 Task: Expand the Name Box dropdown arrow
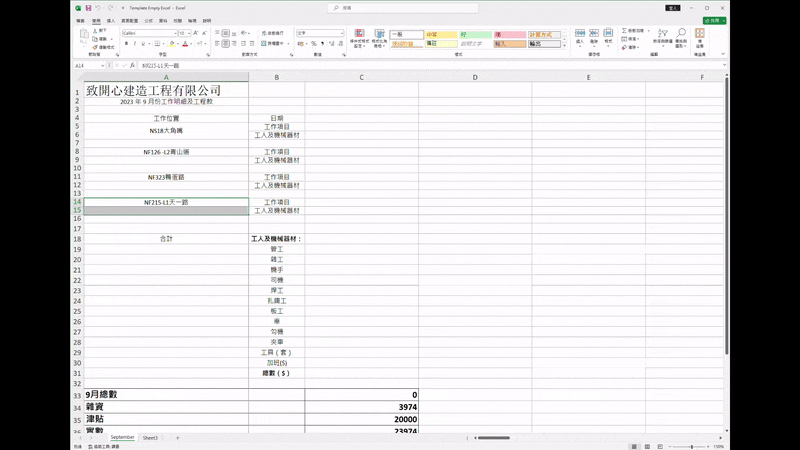103,65
